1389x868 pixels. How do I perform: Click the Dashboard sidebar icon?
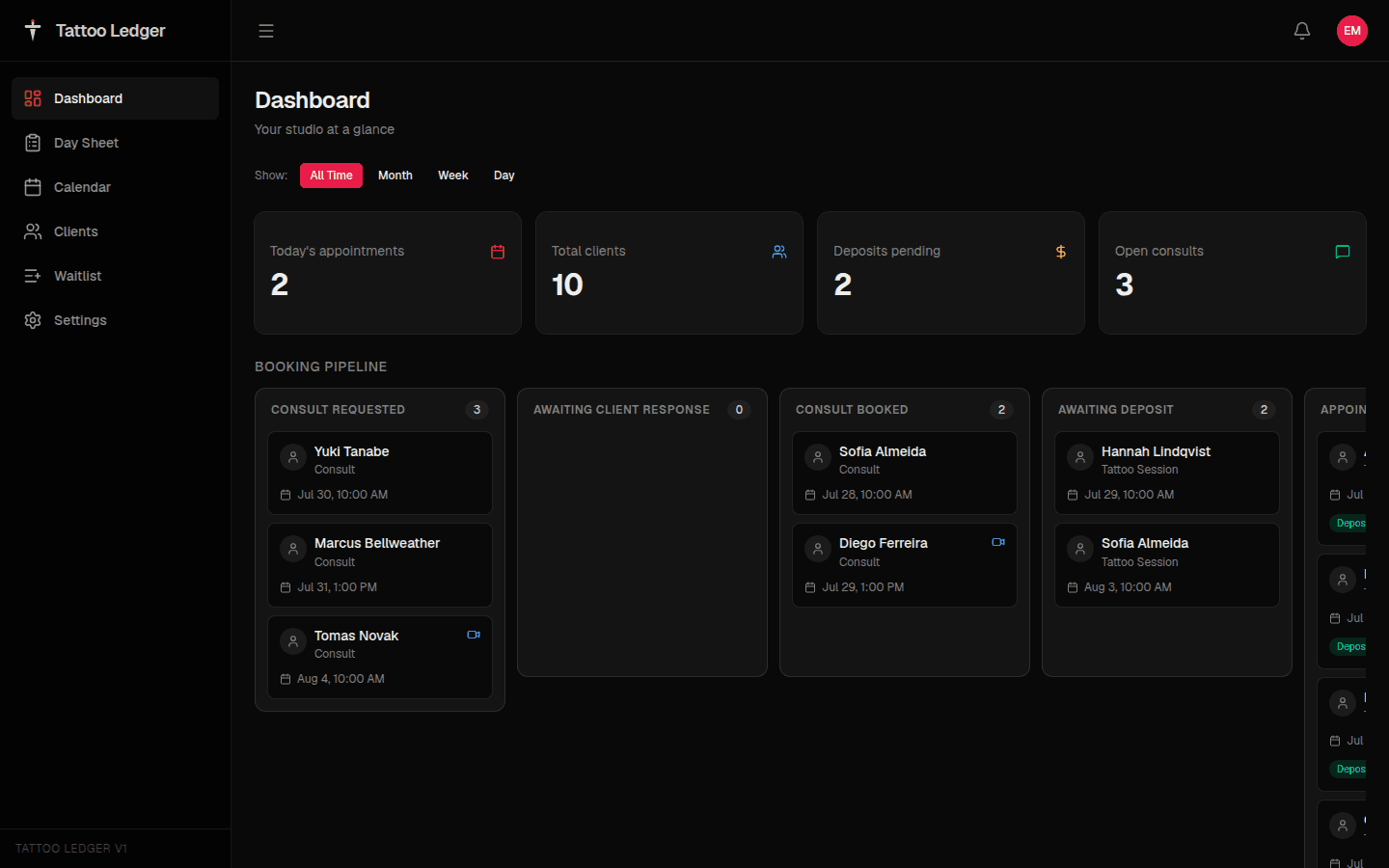(33, 98)
